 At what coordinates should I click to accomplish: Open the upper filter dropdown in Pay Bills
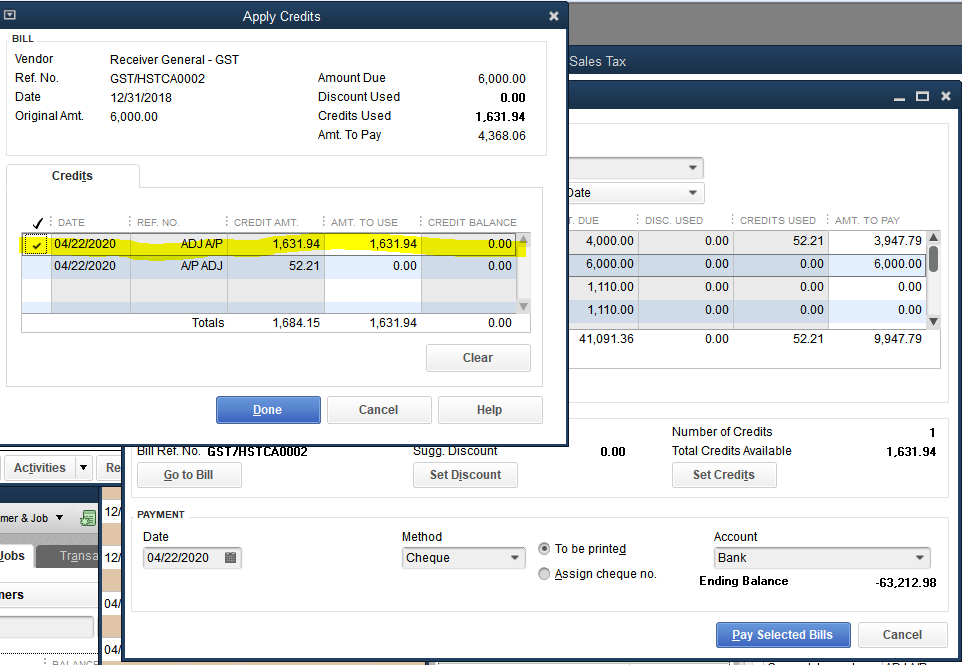pos(692,167)
